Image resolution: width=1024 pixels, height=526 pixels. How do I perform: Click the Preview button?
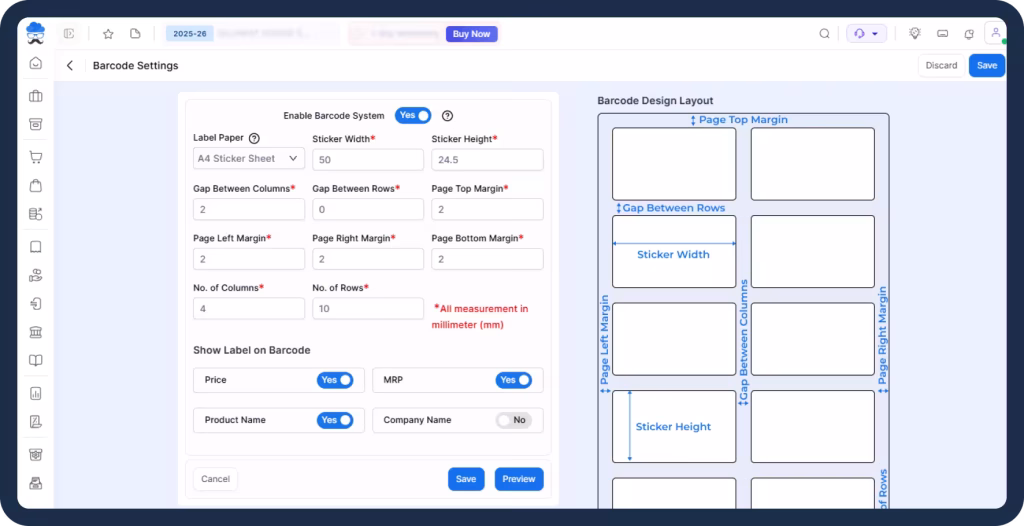(519, 479)
